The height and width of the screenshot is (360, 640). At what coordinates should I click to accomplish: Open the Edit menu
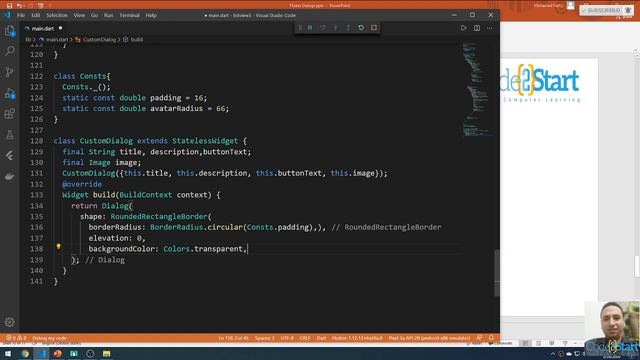(x=36, y=15)
